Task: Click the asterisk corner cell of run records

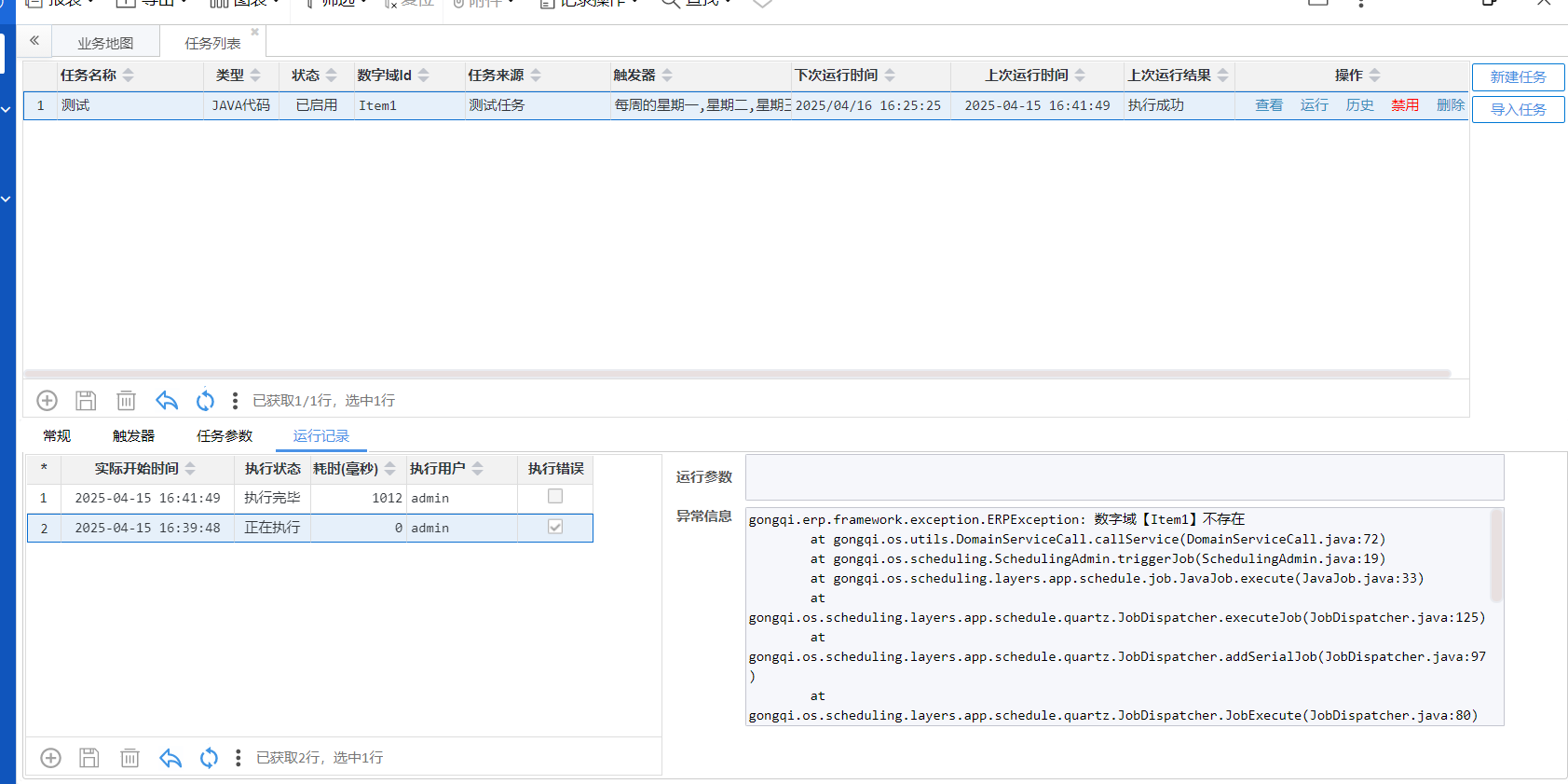Action: [43, 469]
